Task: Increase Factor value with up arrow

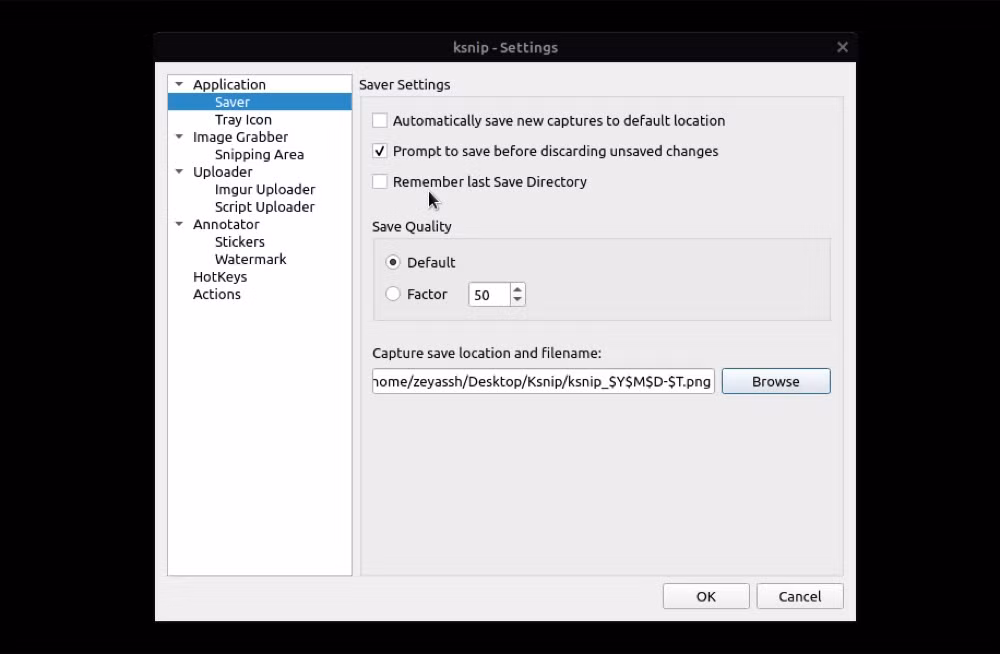Action: 517,289
